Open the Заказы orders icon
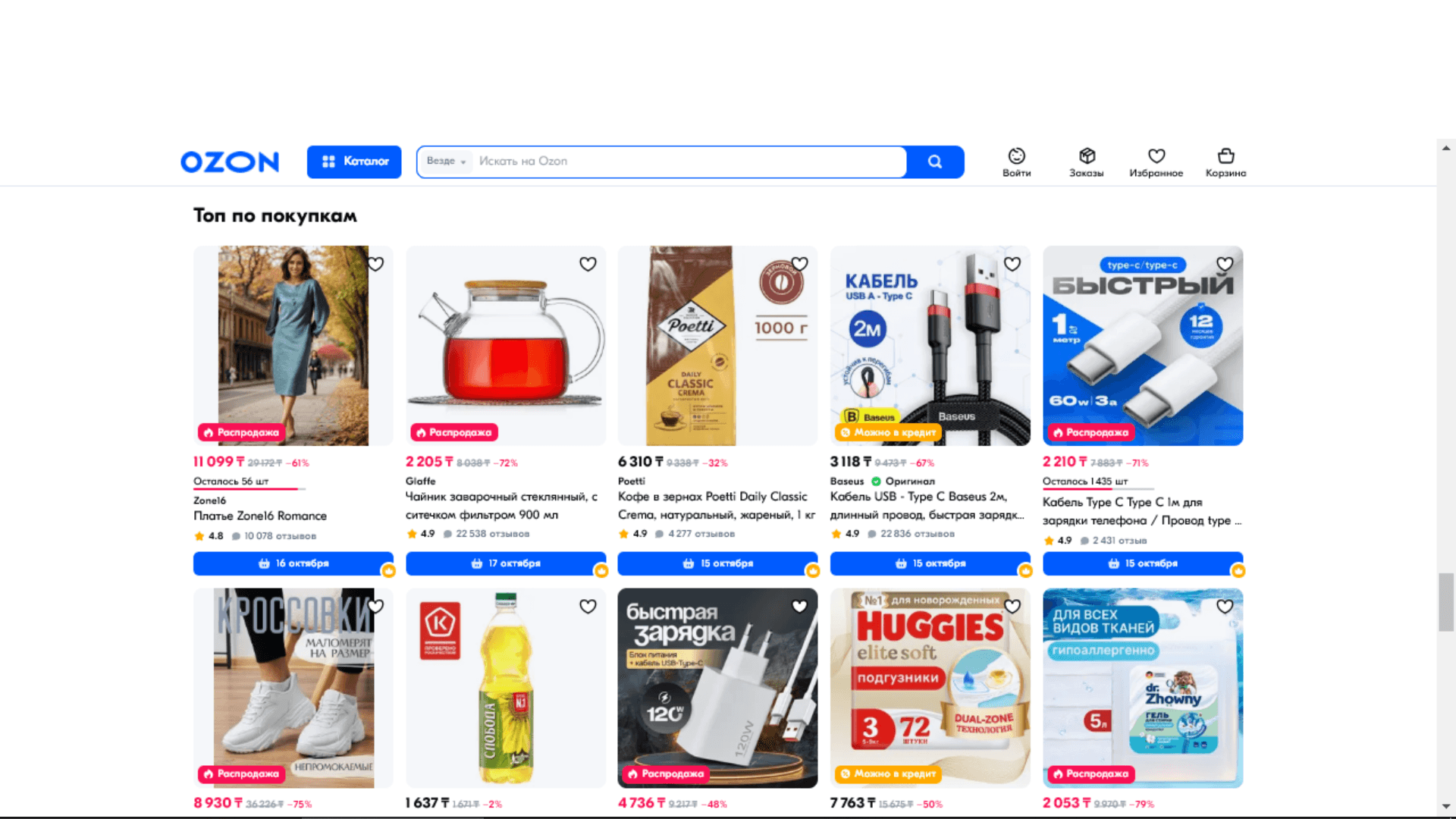Screen dimensions: 1456x819 (x=1087, y=162)
